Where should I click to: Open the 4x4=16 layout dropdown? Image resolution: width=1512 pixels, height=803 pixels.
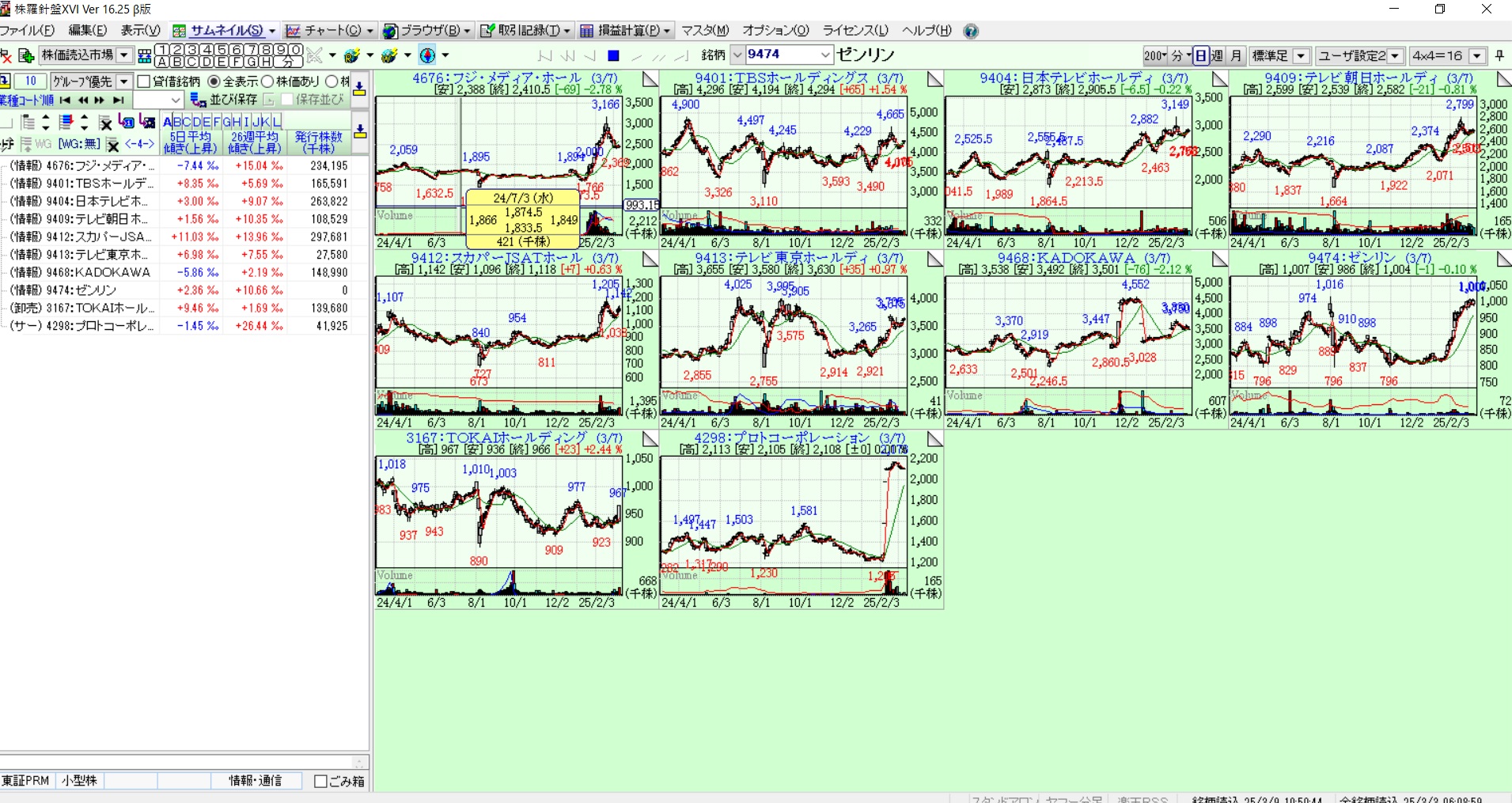tap(1477, 55)
